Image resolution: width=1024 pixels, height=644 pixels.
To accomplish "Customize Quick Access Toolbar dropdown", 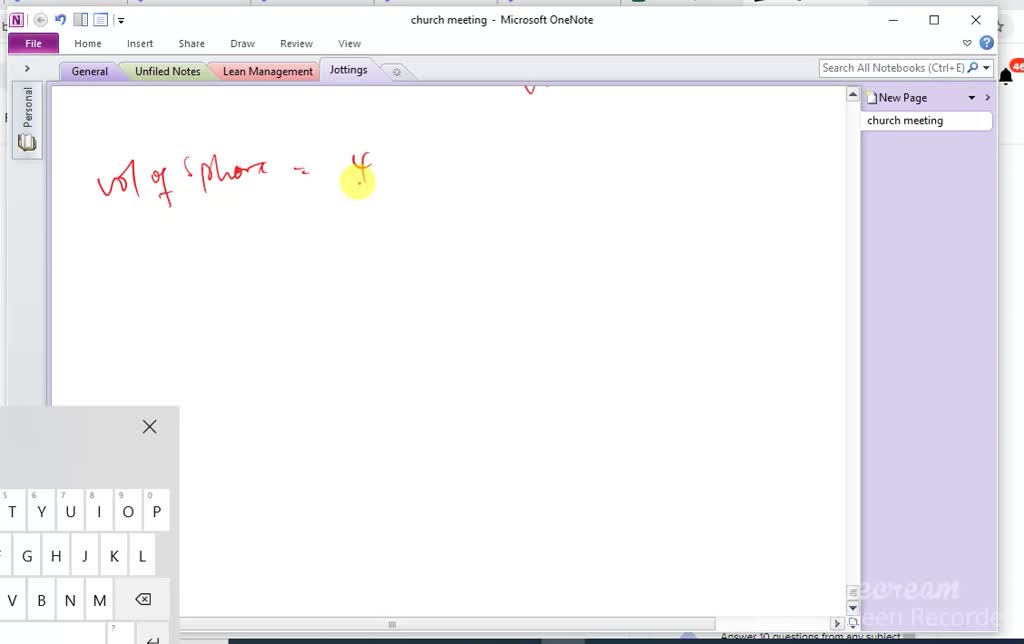I will [x=121, y=20].
